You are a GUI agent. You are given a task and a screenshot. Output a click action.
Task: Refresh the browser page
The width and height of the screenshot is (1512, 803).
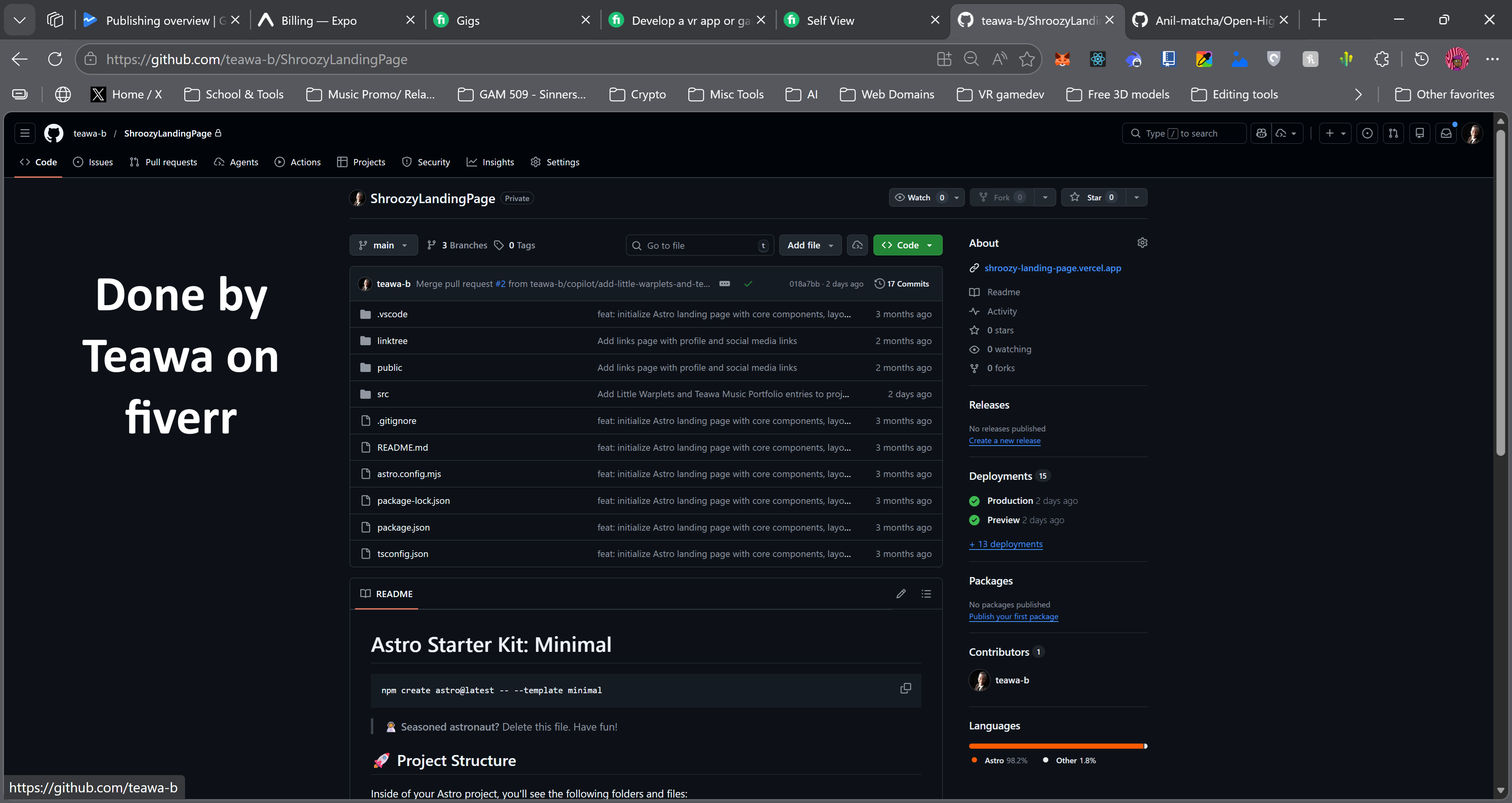(x=55, y=59)
